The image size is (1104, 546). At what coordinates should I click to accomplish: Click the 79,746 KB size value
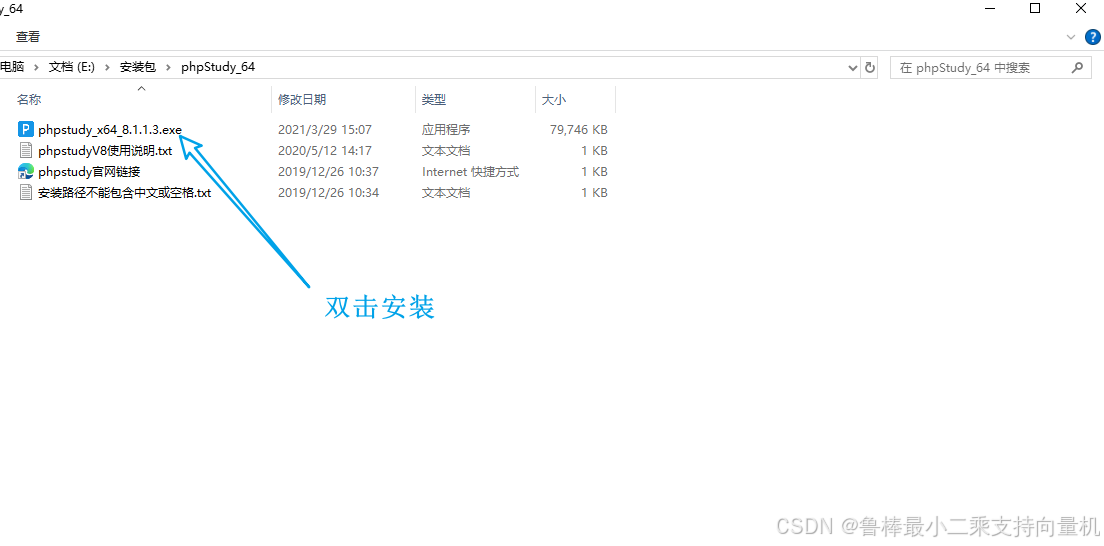click(x=578, y=130)
